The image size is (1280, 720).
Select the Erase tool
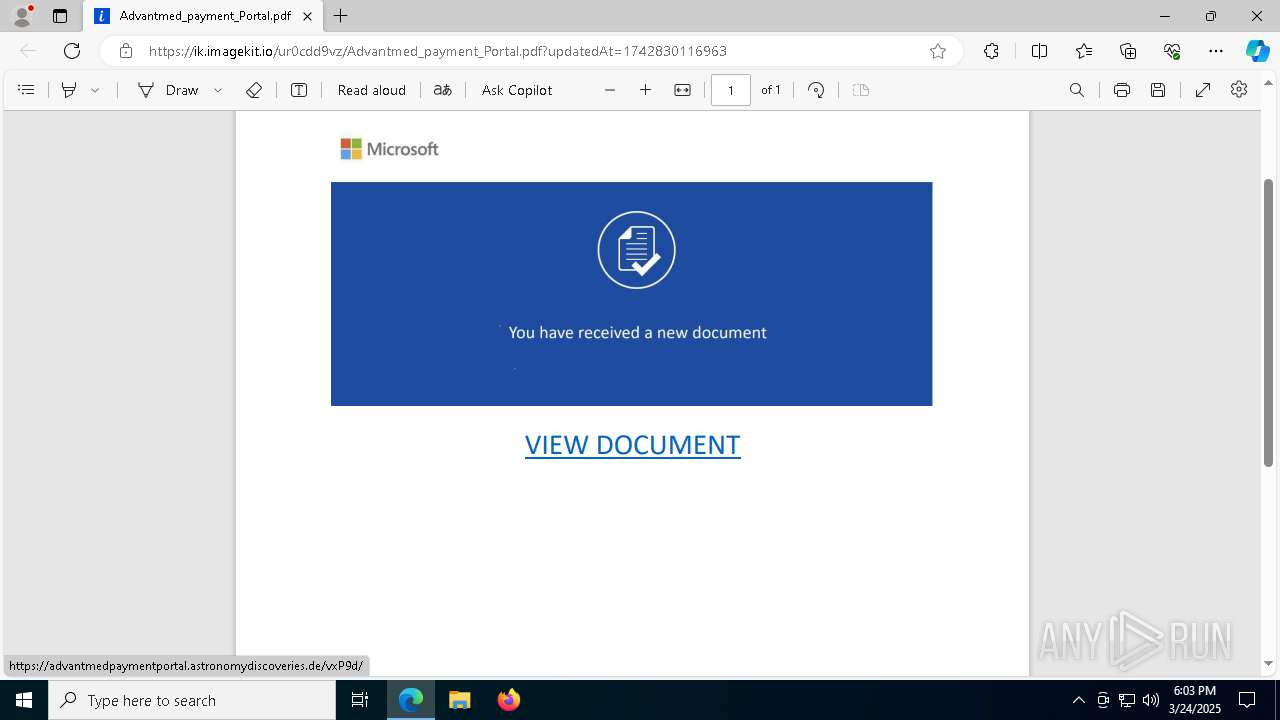click(x=254, y=90)
